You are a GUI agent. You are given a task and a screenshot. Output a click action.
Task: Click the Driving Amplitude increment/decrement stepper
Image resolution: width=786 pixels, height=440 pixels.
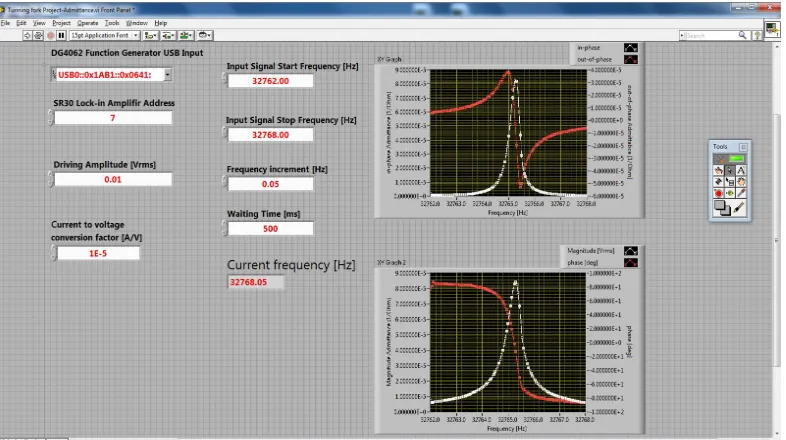click(51, 179)
